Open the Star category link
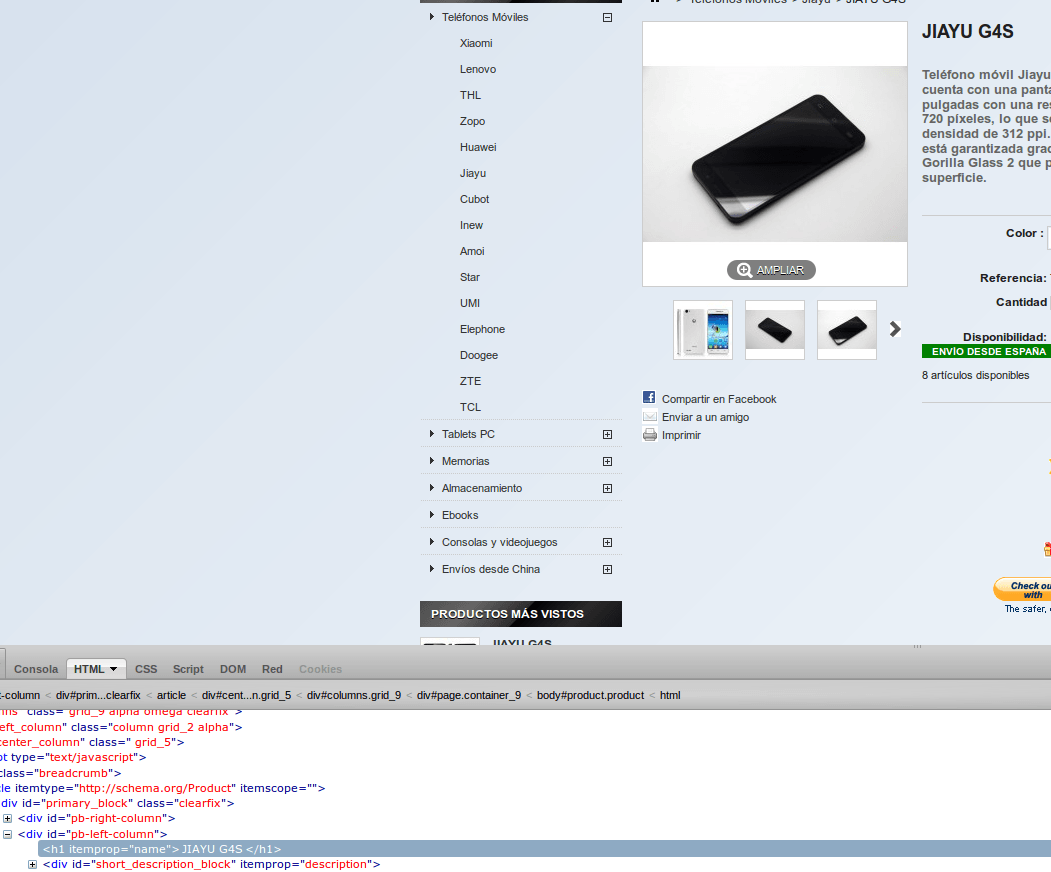1051x872 pixels. coord(470,277)
